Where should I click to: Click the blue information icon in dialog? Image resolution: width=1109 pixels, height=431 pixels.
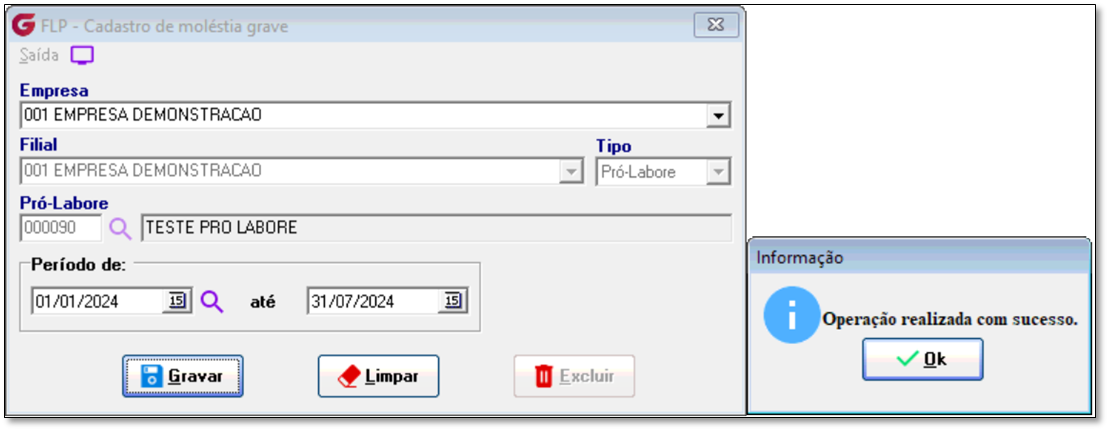[x=791, y=315]
